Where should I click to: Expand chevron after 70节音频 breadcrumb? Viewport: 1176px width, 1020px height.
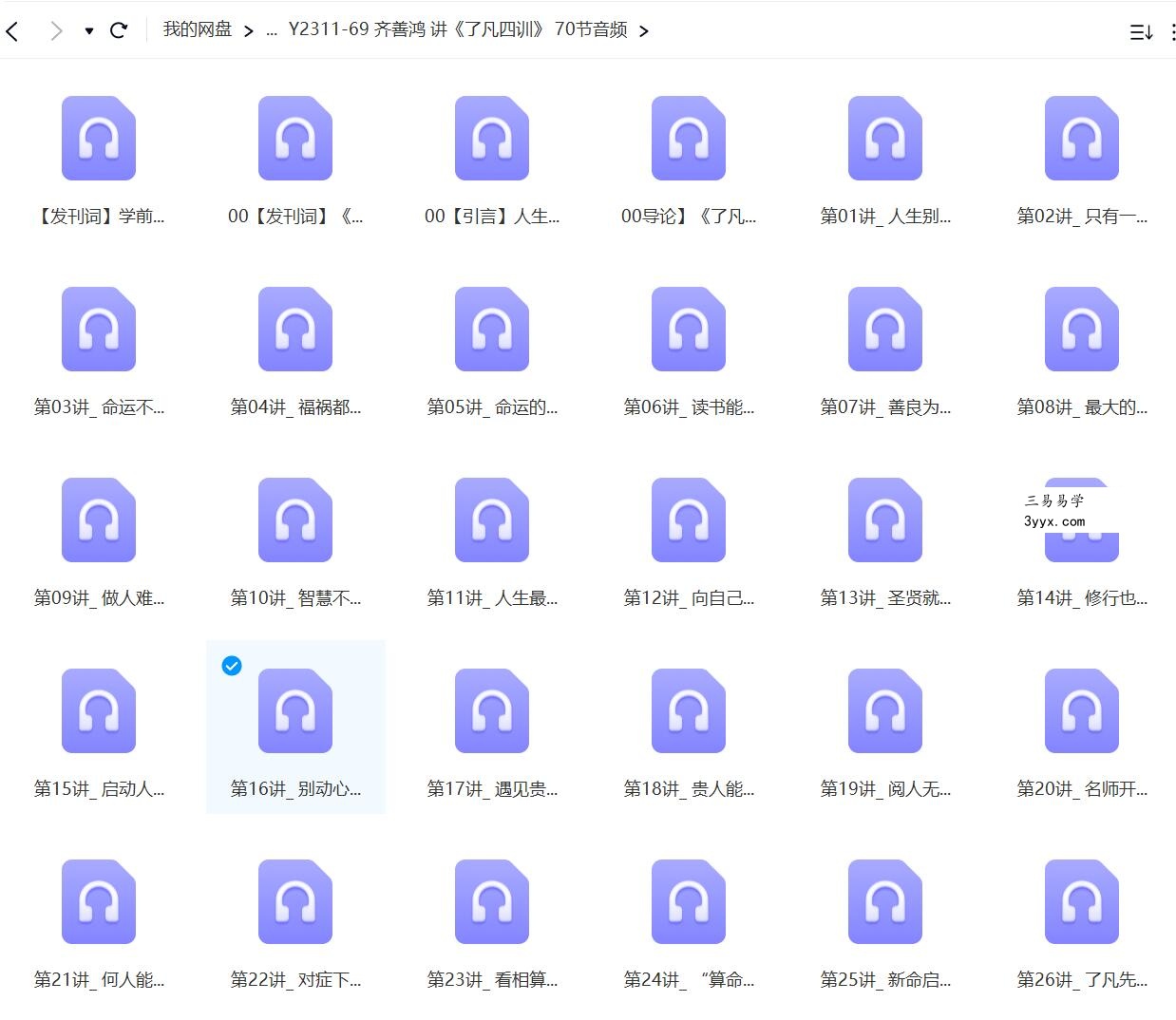tap(644, 30)
